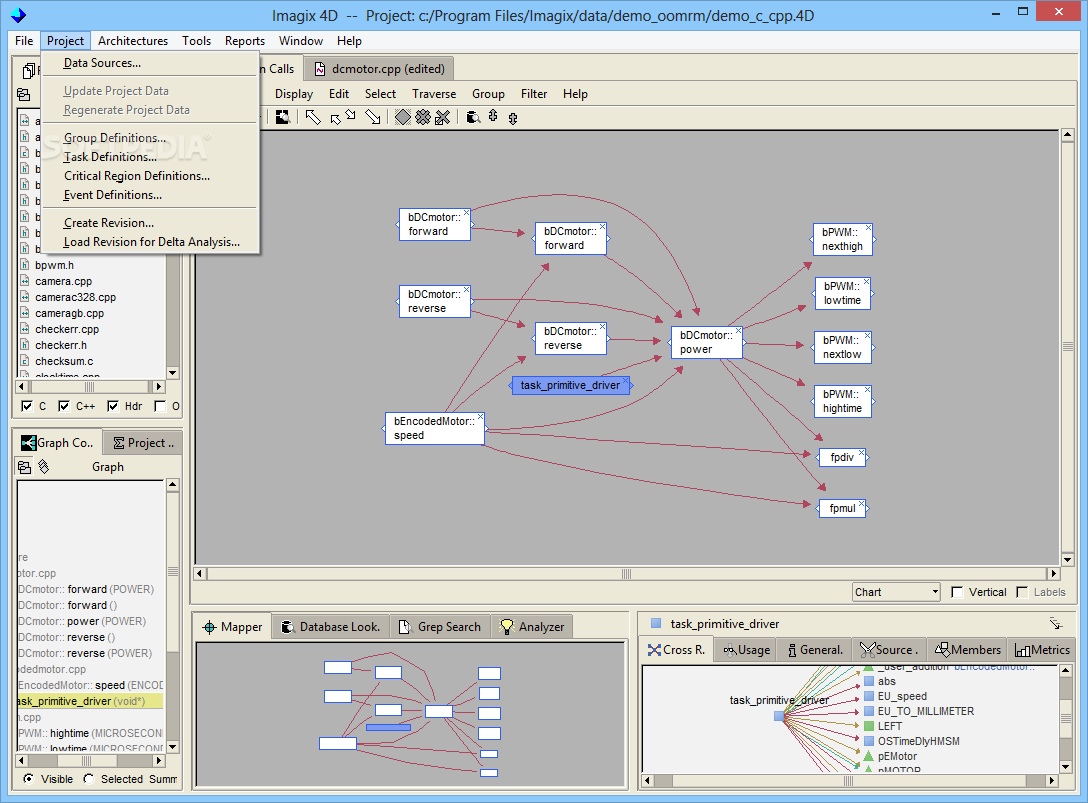This screenshot has height=803, width=1088.
Task: Click the graph horizontal scrollbar thumb
Action: [x=627, y=574]
